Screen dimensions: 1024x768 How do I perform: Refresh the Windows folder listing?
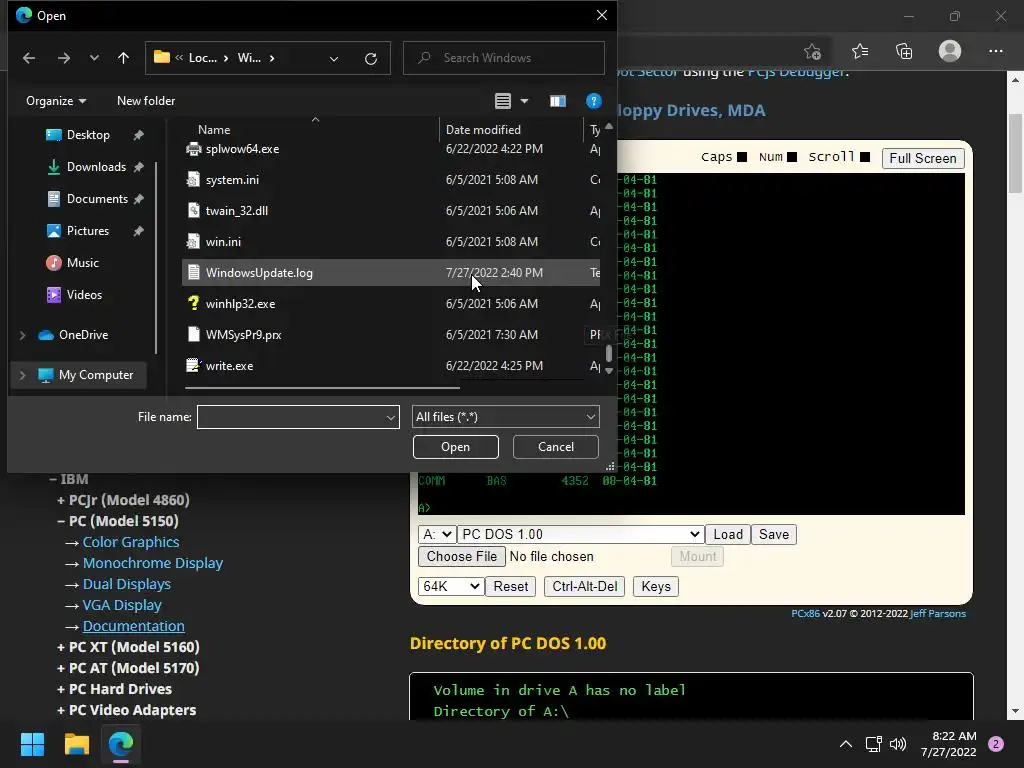click(x=370, y=59)
